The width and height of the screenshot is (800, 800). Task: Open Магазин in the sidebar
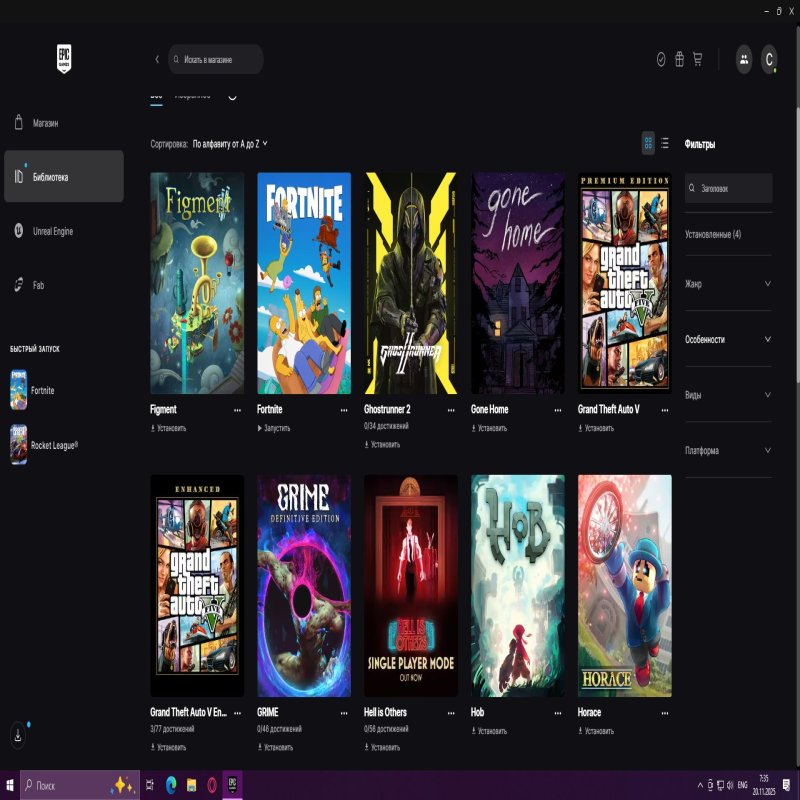pos(46,123)
